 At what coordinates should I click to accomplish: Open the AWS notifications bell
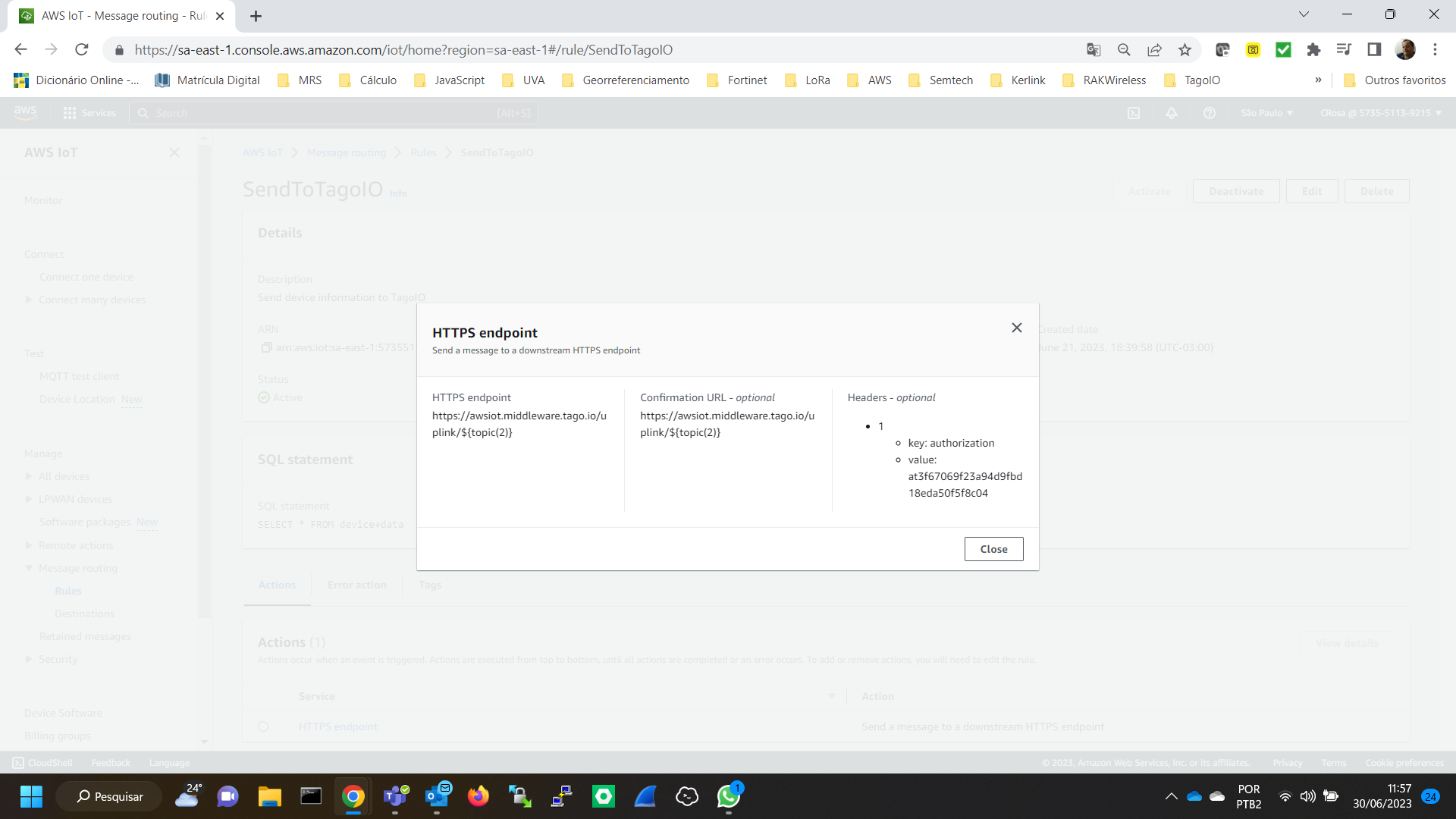point(1172,113)
